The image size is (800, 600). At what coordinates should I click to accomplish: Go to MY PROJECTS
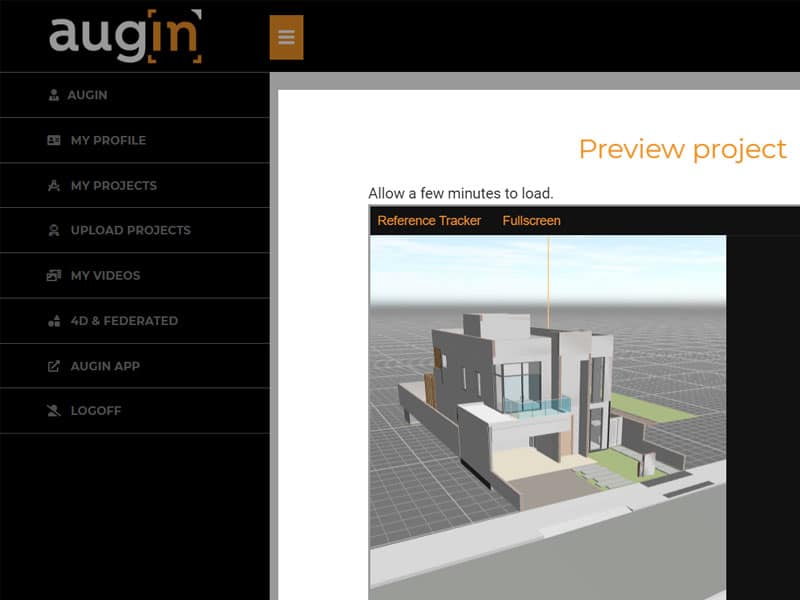[x=135, y=185]
